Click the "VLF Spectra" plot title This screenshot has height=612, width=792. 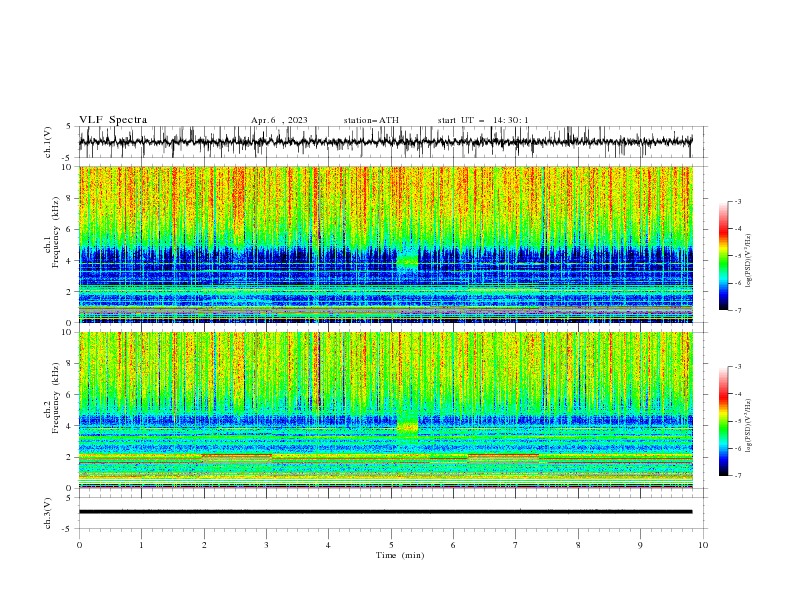tap(113, 120)
